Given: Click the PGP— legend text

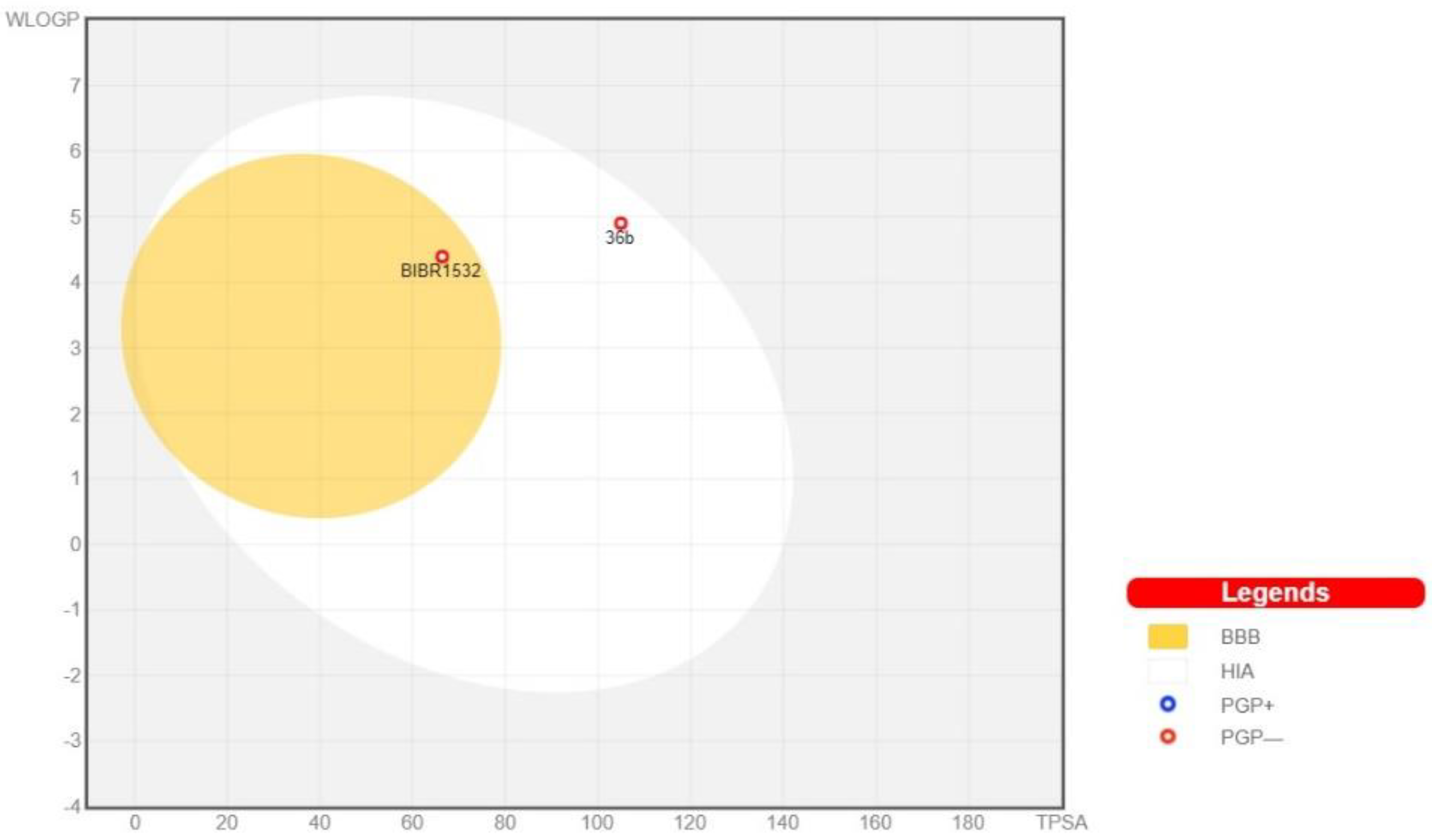Looking at the screenshot, I should click(1251, 738).
